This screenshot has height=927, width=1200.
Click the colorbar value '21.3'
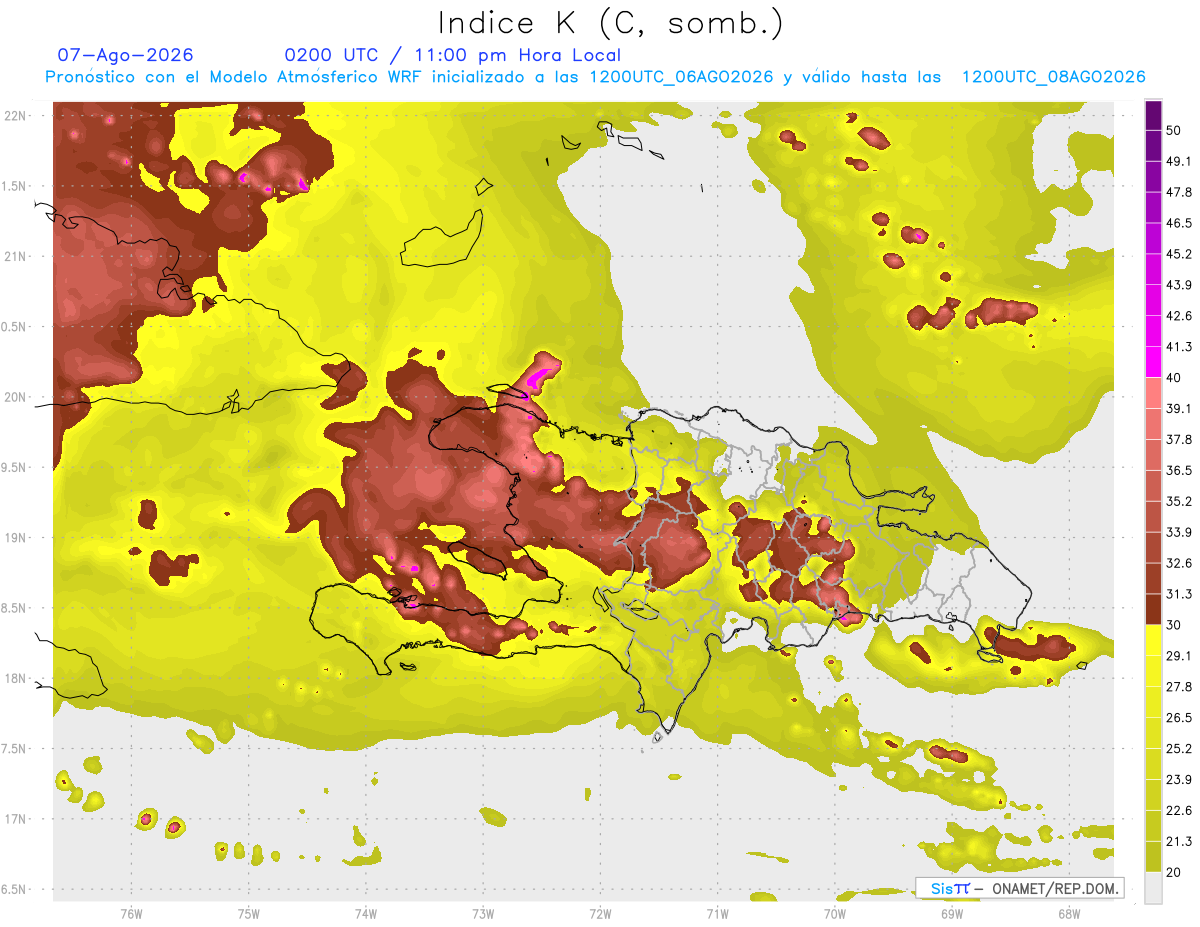[1179, 843]
